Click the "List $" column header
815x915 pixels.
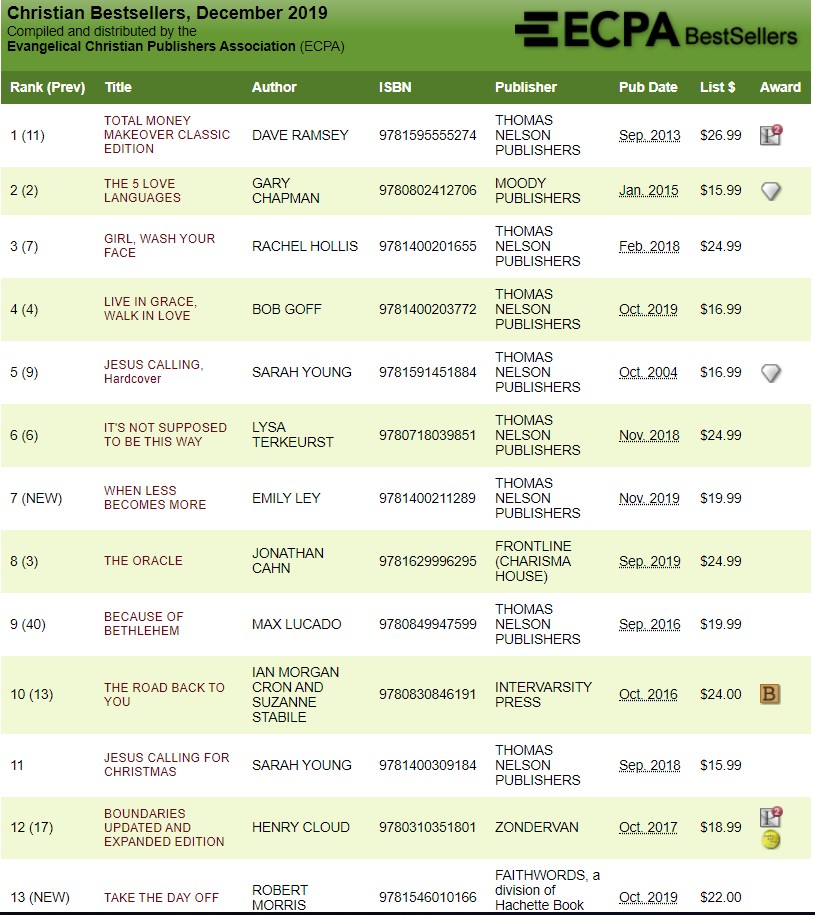716,87
